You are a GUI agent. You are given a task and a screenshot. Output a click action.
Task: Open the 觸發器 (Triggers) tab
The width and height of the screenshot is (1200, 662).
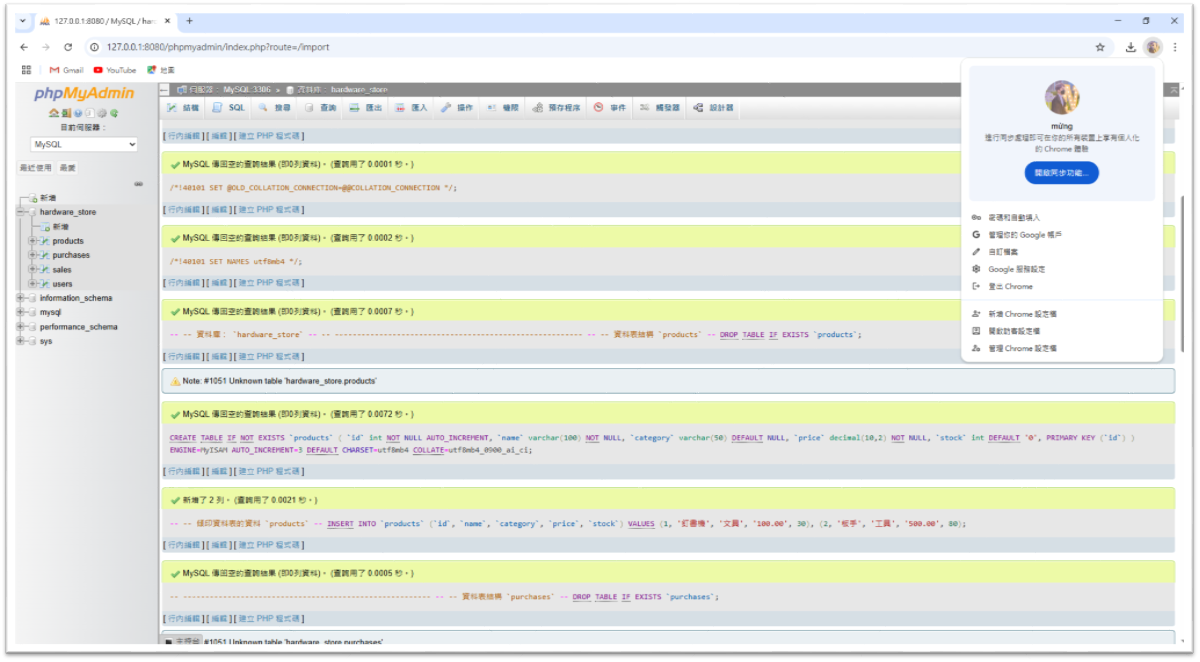(660, 107)
